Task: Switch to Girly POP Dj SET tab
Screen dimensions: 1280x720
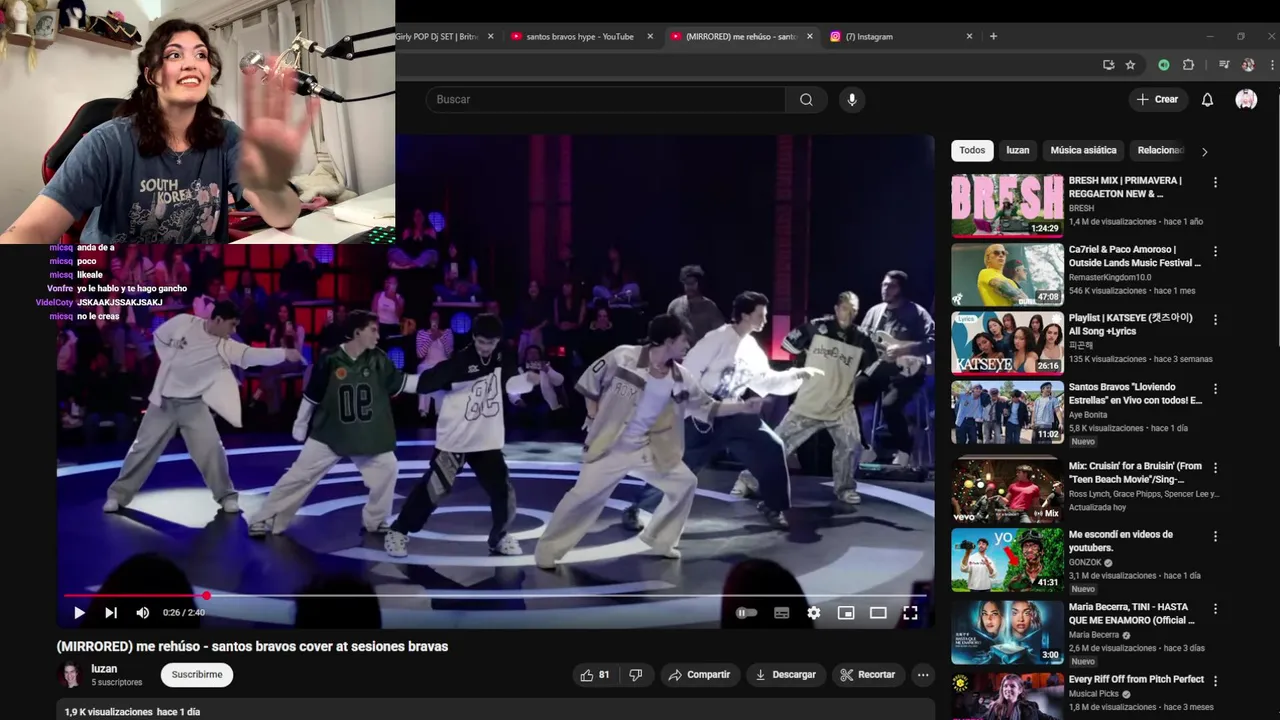Action: click(438, 37)
